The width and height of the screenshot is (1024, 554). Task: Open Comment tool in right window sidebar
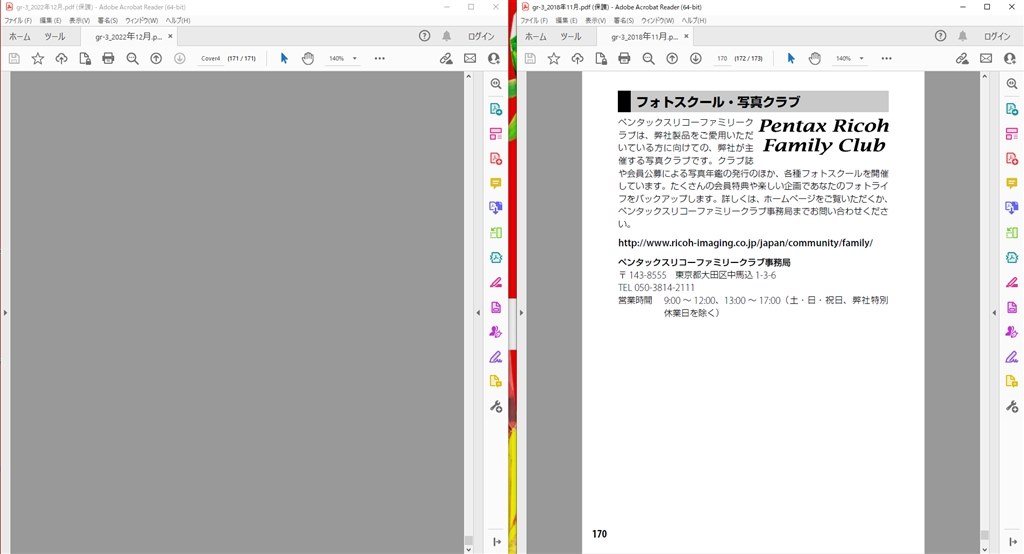1012,184
